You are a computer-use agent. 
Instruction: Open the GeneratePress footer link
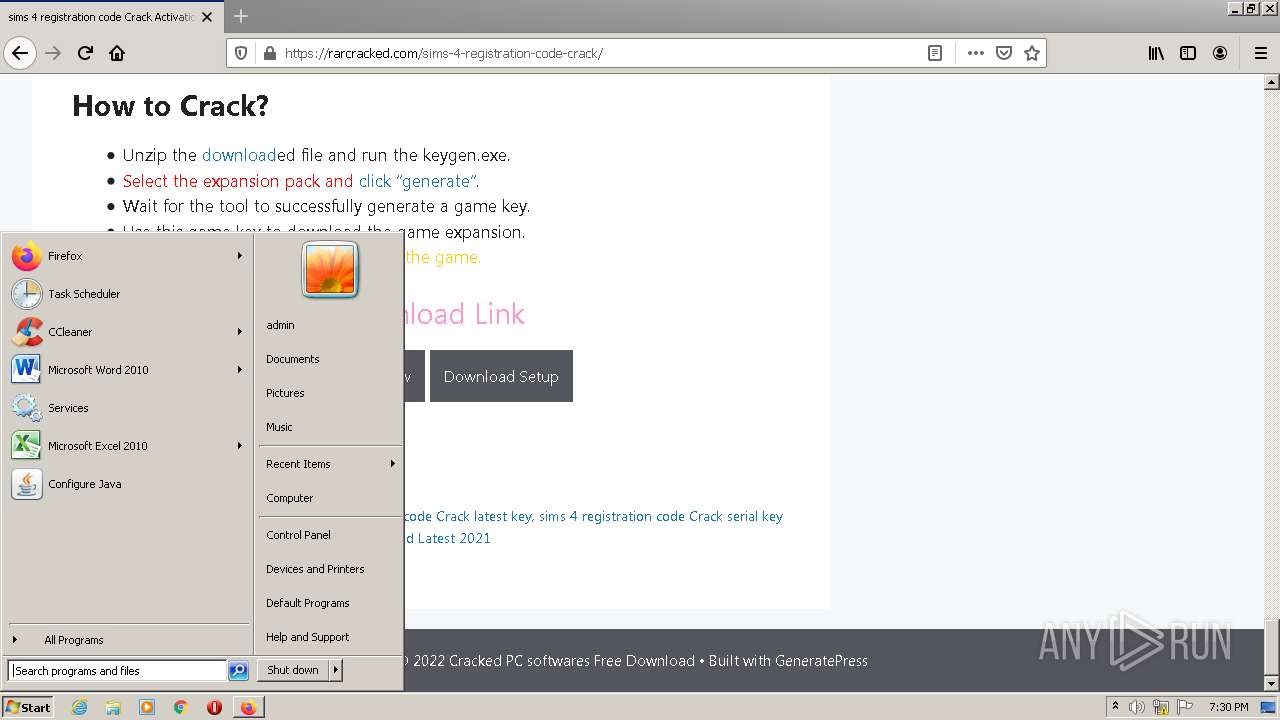[821, 661]
